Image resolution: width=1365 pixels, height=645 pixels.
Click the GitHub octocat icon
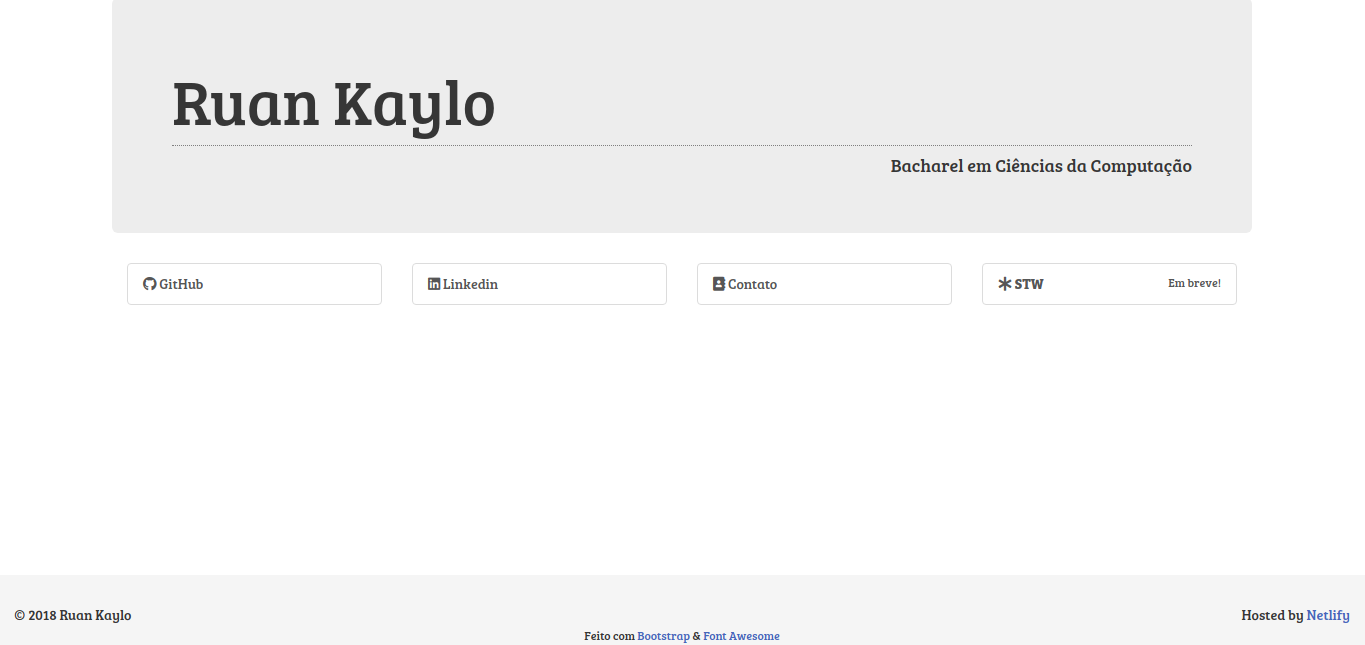click(x=150, y=284)
